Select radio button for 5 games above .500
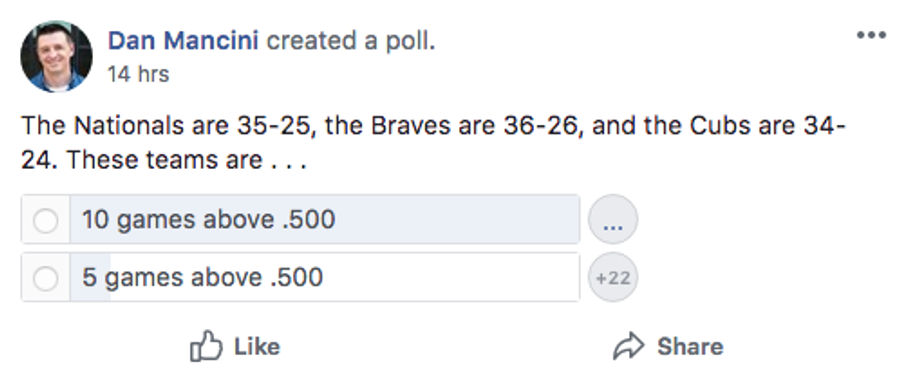The width and height of the screenshot is (900, 380). tap(45, 278)
